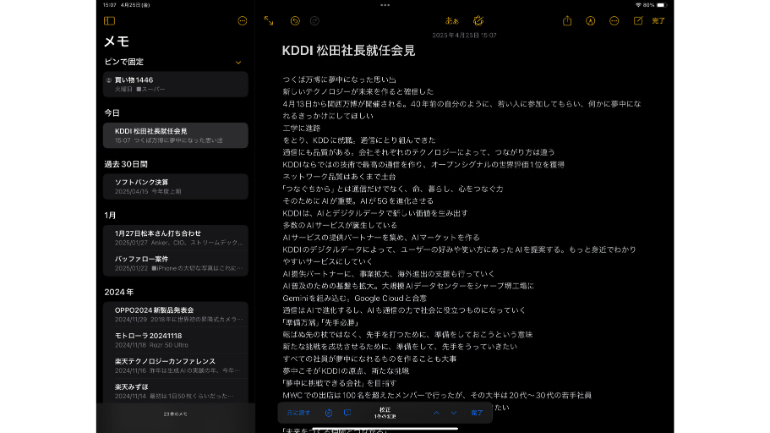This screenshot has height=433, width=770.
Task: Tap the undo arrow icon
Action: (295, 21)
